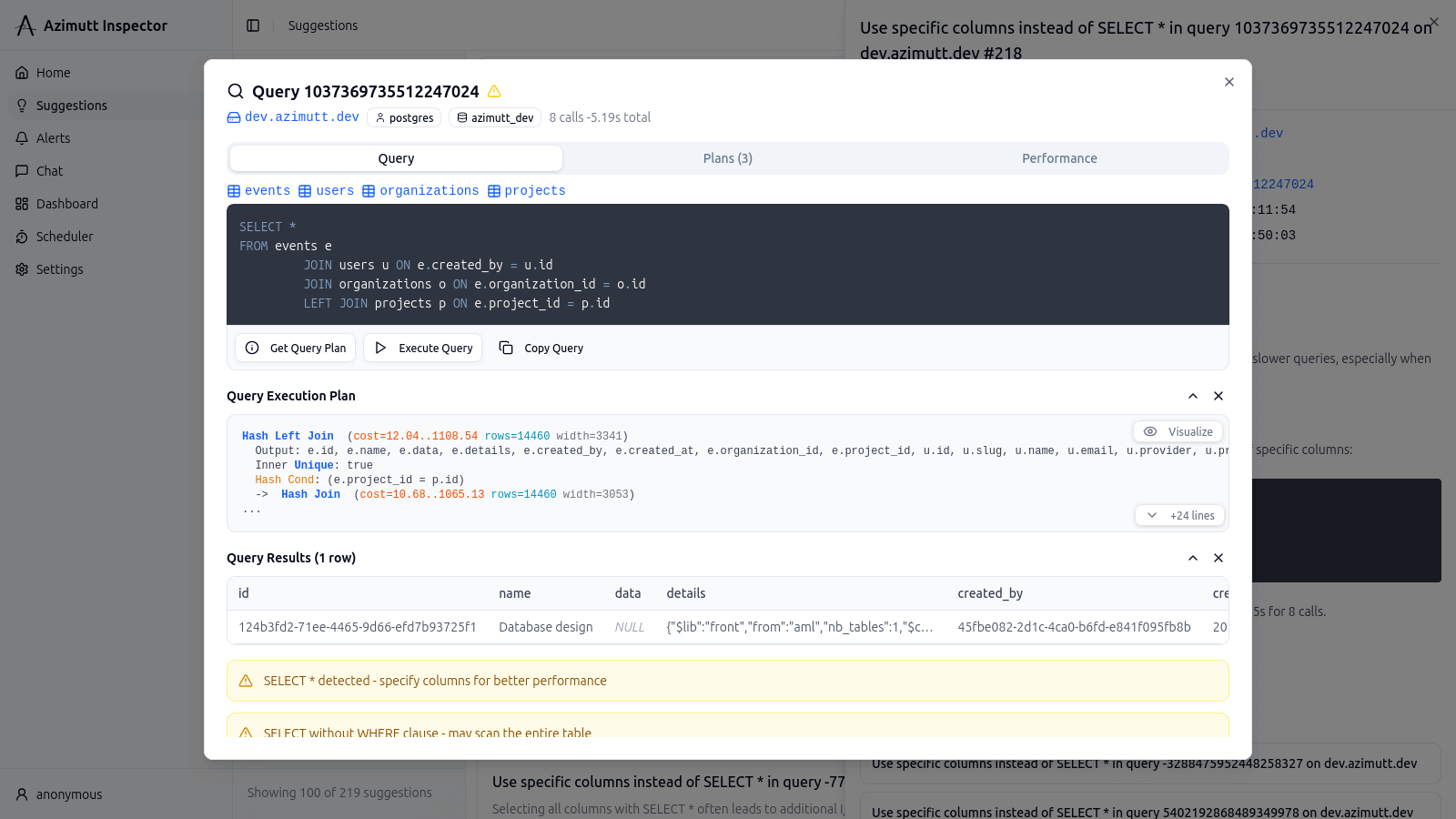Screen dimensions: 1456x819
Task: Expand the +24 lines of plan
Action: [1180, 515]
